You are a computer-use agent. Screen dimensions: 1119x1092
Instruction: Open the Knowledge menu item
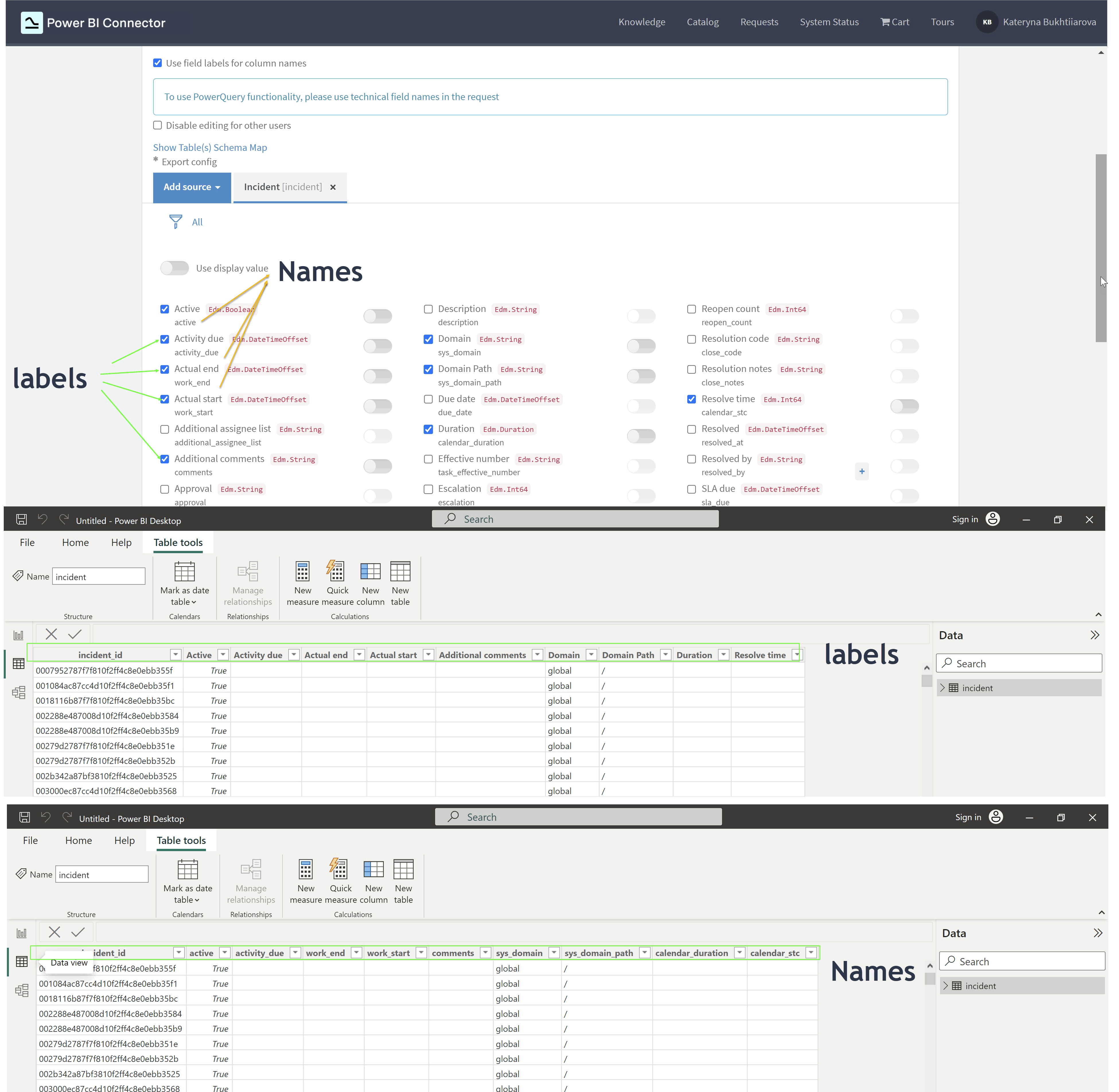[x=641, y=22]
